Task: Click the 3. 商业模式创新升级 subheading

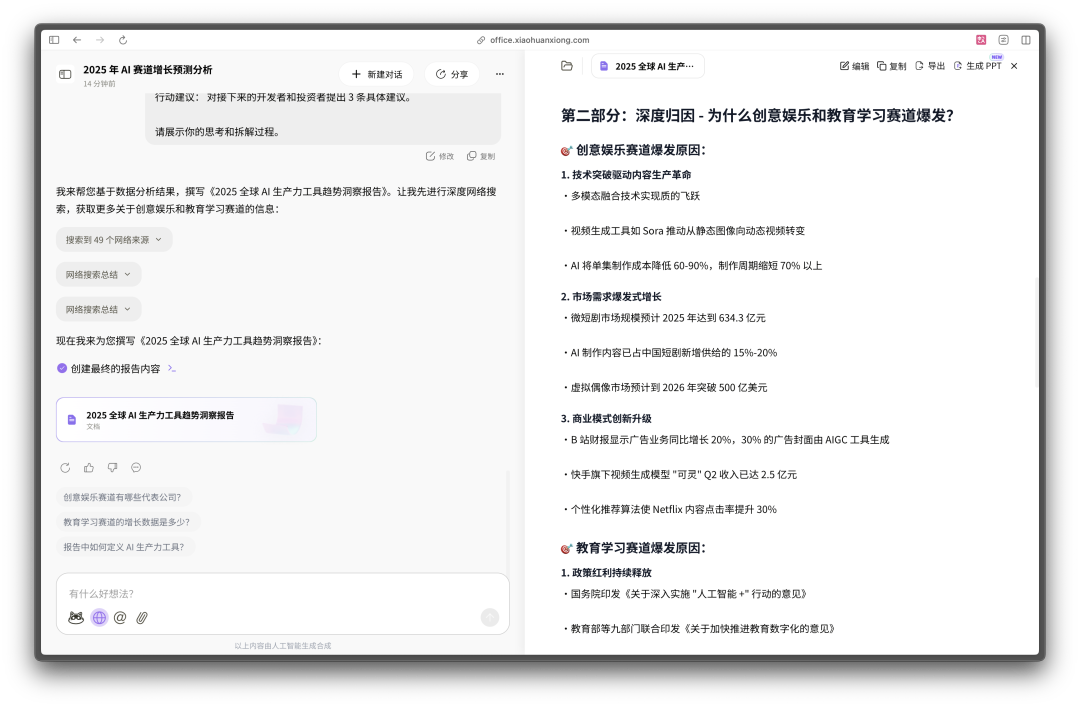Action: click(x=606, y=418)
